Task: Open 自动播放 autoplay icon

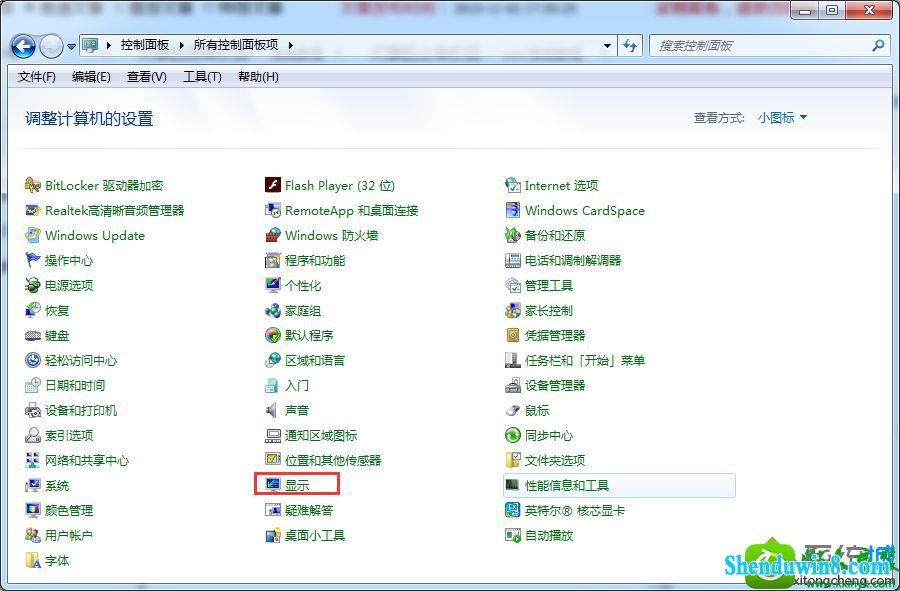Action: pos(513,535)
